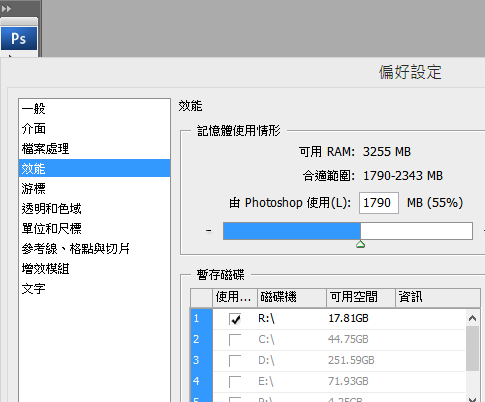Select 一般 in the preferences list
This screenshot has height=402, width=485.
pyautogui.click(x=94, y=109)
